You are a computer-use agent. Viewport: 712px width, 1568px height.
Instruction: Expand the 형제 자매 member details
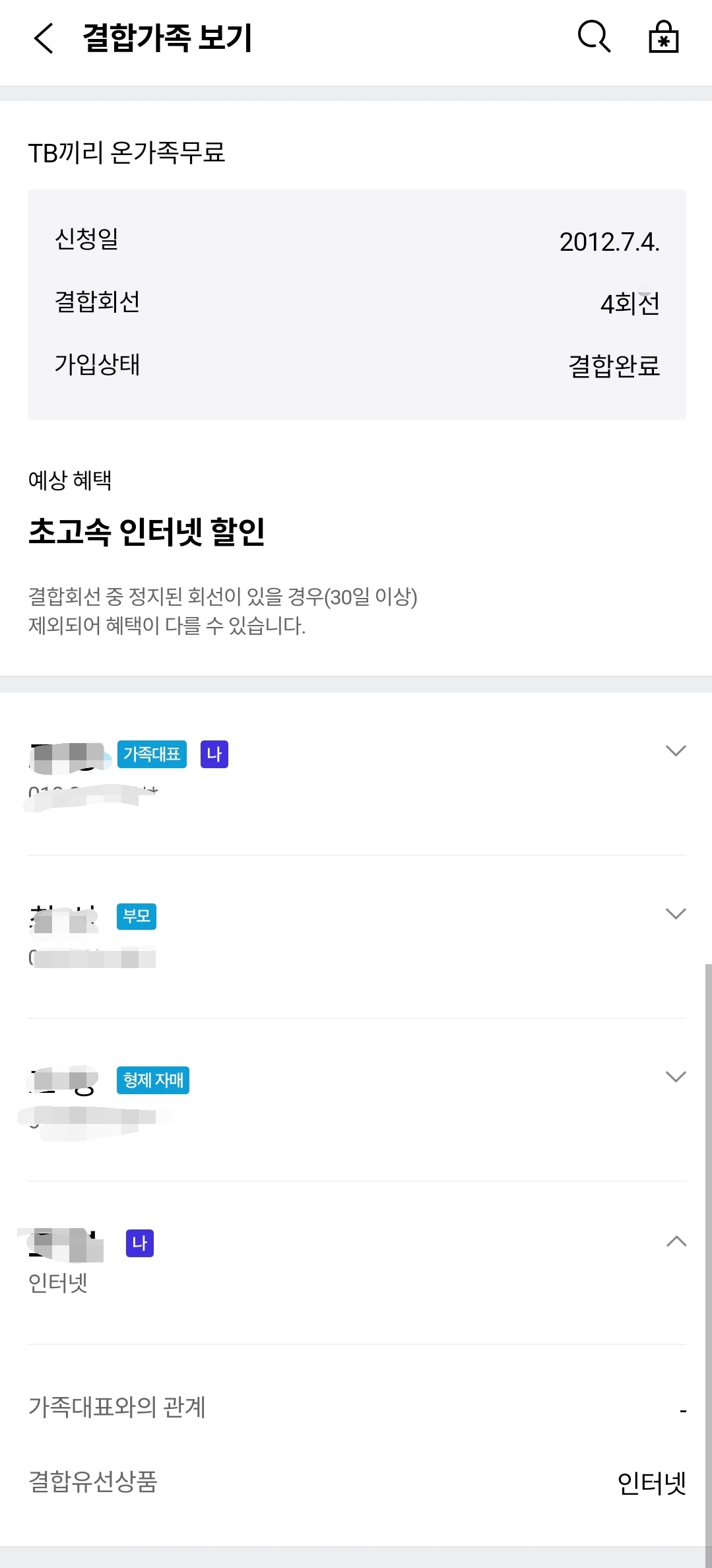pyautogui.click(x=676, y=1077)
